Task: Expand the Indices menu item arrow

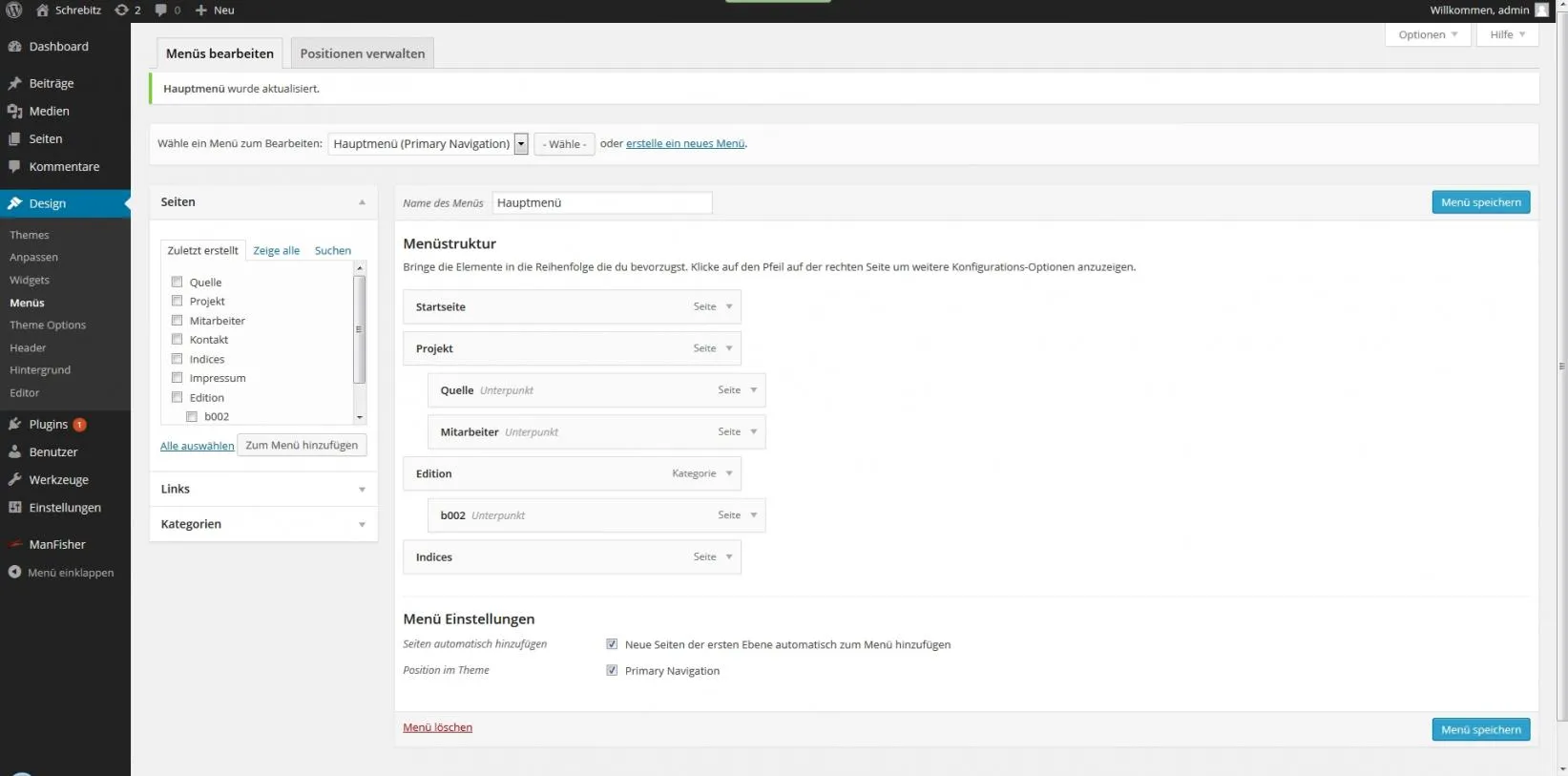Action: 729,556
